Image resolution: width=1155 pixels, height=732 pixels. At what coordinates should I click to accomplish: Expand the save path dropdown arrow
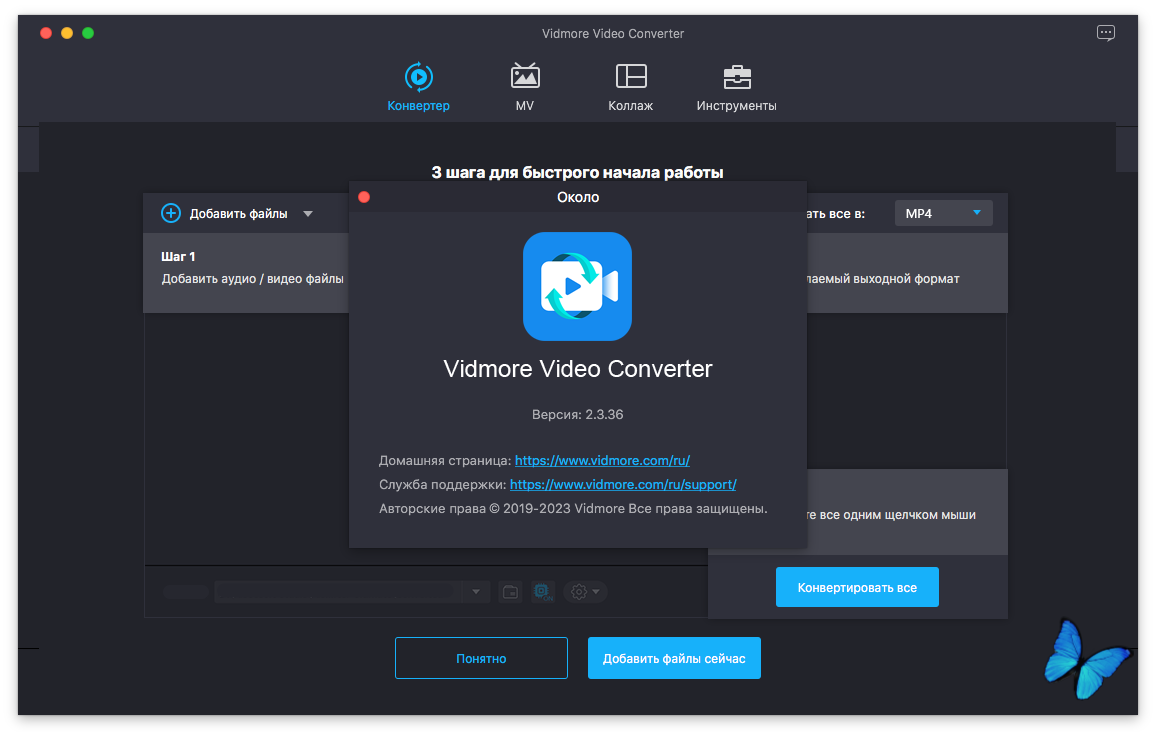click(476, 592)
